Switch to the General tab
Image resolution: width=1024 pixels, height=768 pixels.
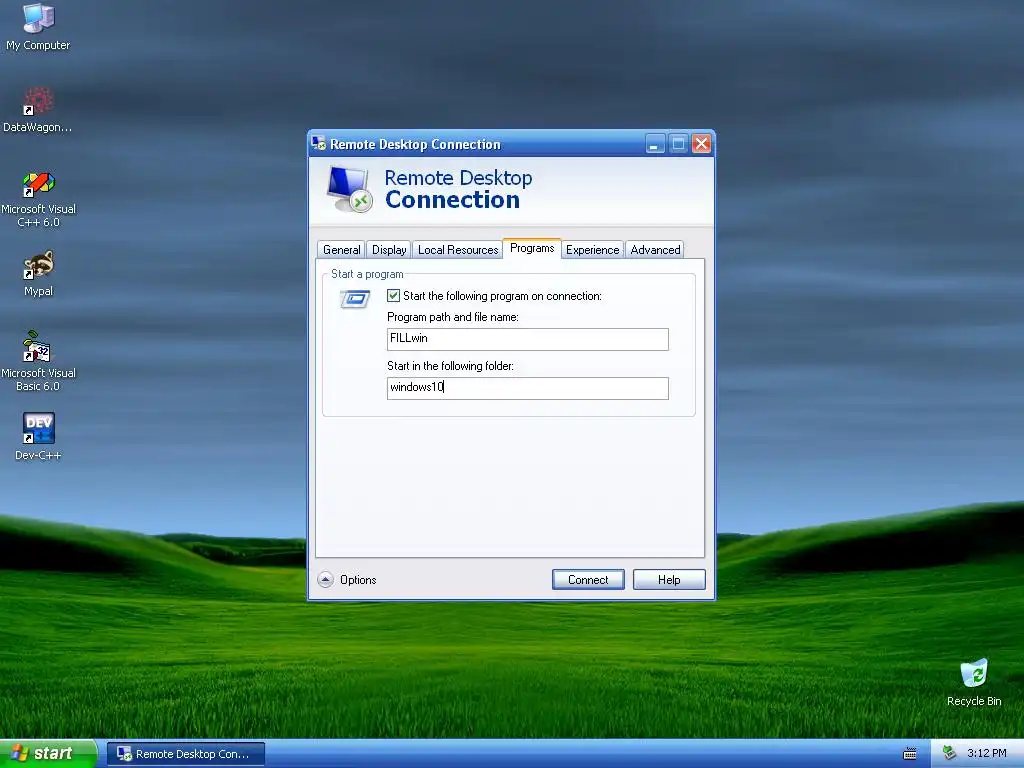(x=341, y=249)
